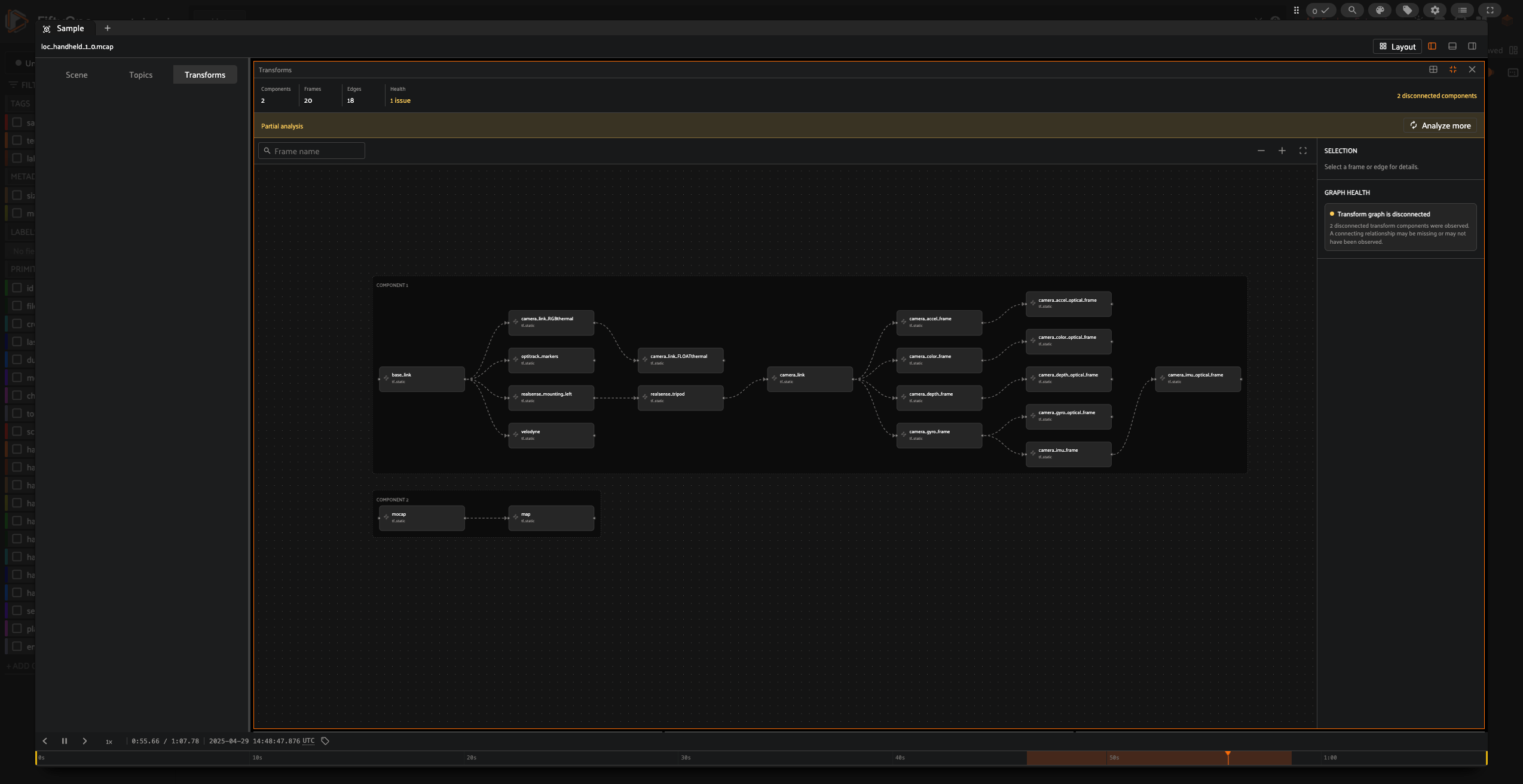Image resolution: width=1523 pixels, height=784 pixels.
Task: Seek timeline to the 10s mark
Action: [257, 758]
